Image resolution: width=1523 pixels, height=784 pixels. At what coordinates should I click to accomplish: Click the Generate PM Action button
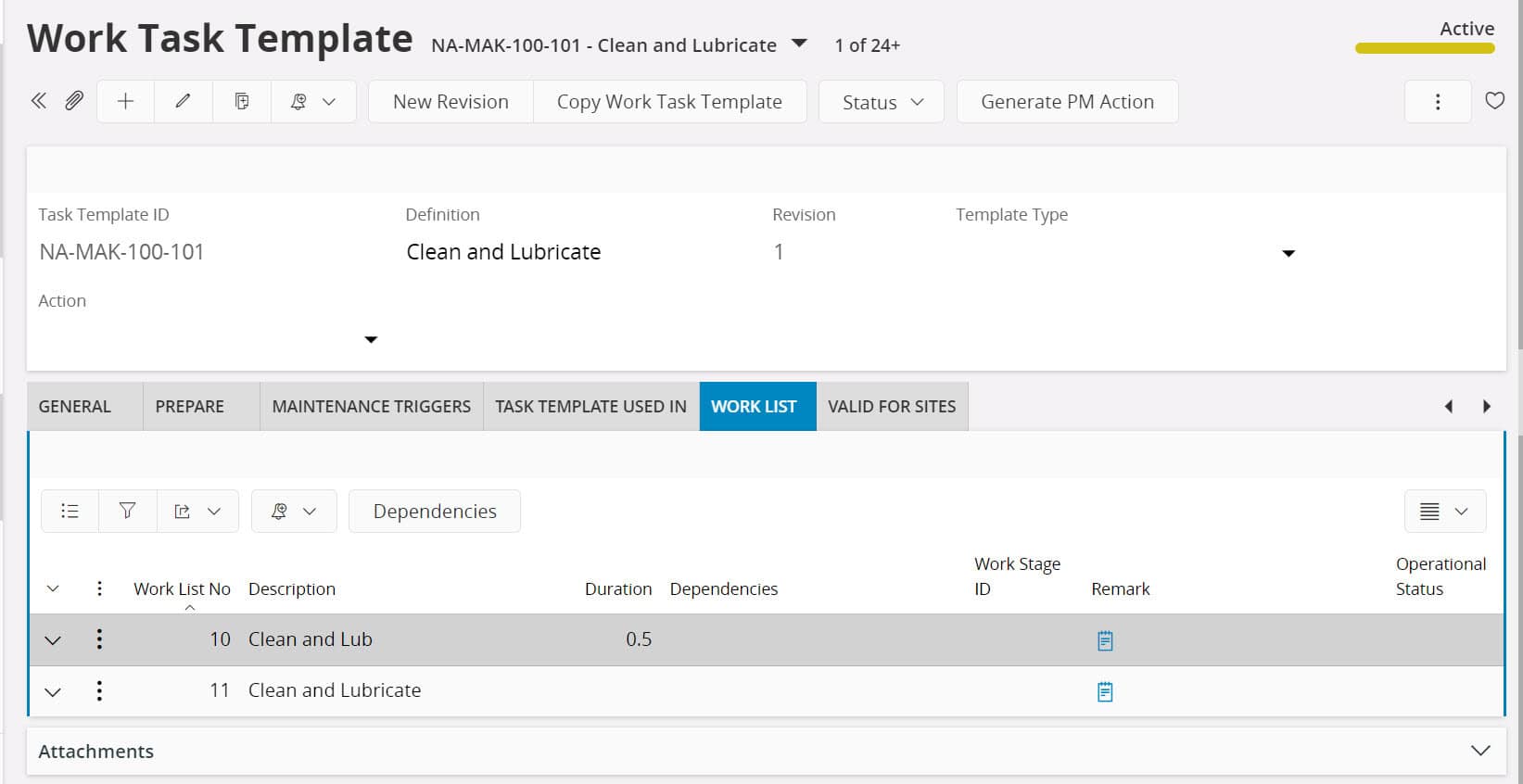(1067, 102)
